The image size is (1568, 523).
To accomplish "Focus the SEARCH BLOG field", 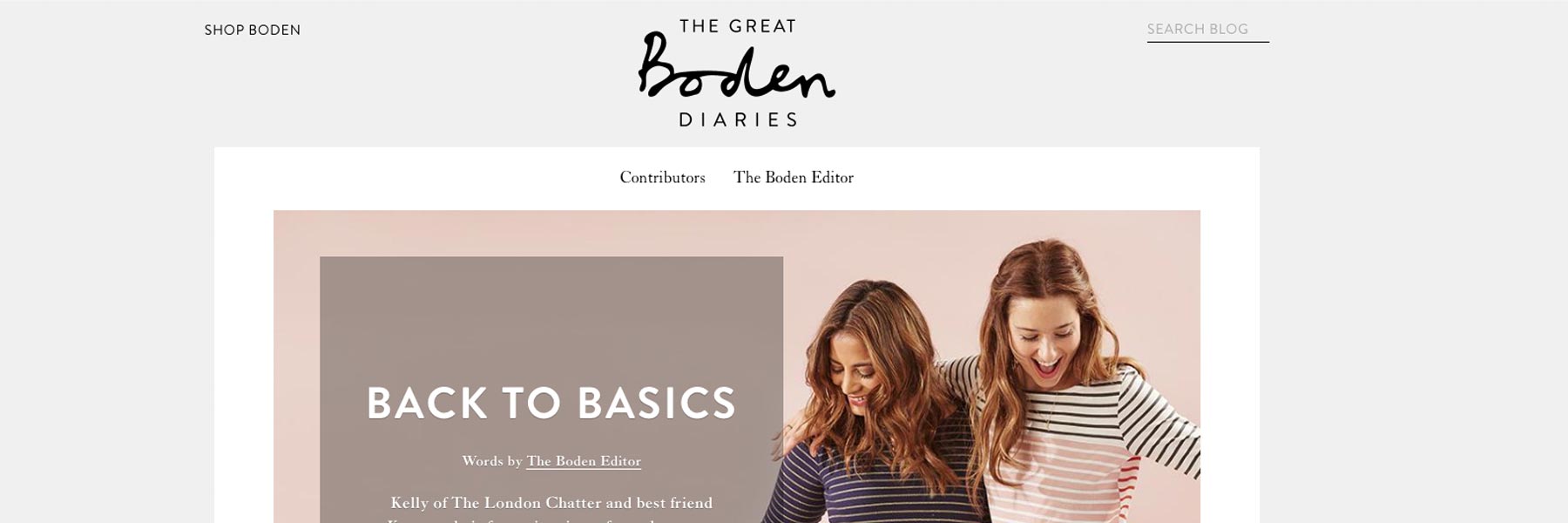I will pyautogui.click(x=1207, y=29).
